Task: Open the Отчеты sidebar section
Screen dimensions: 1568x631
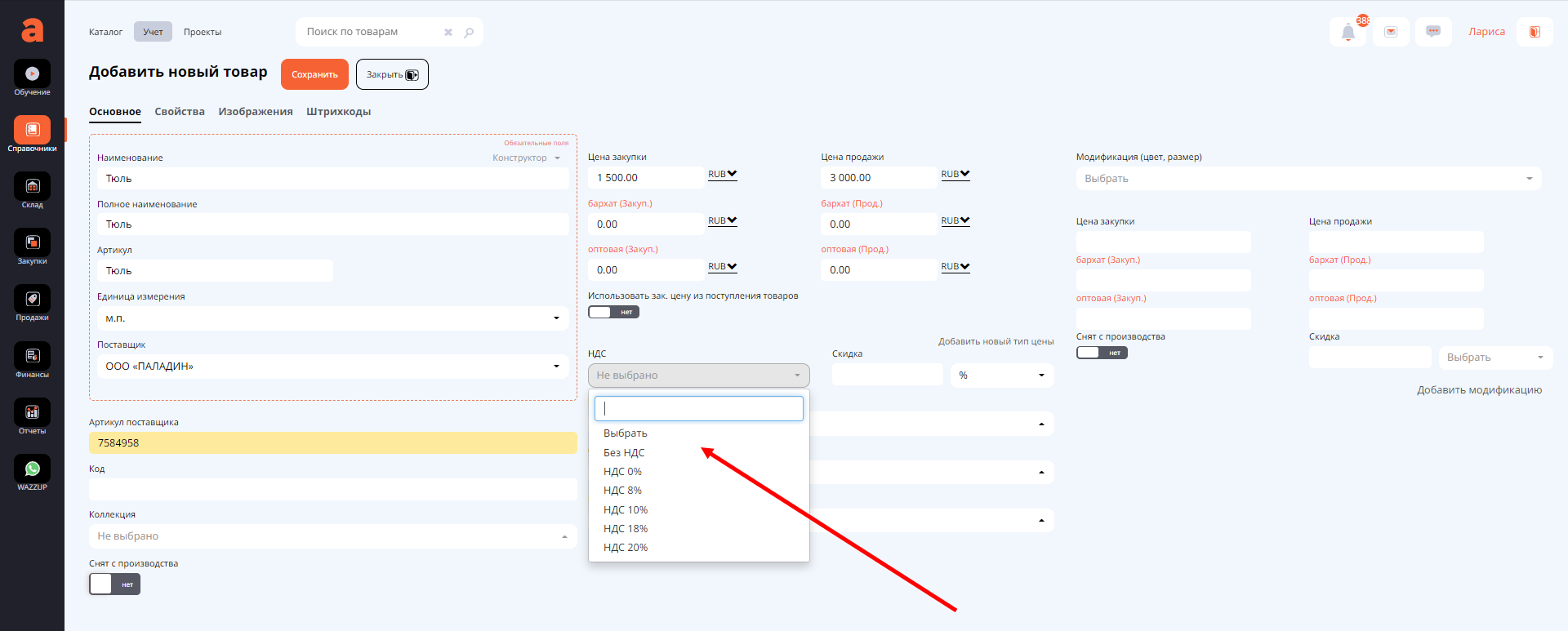Action: 32,414
